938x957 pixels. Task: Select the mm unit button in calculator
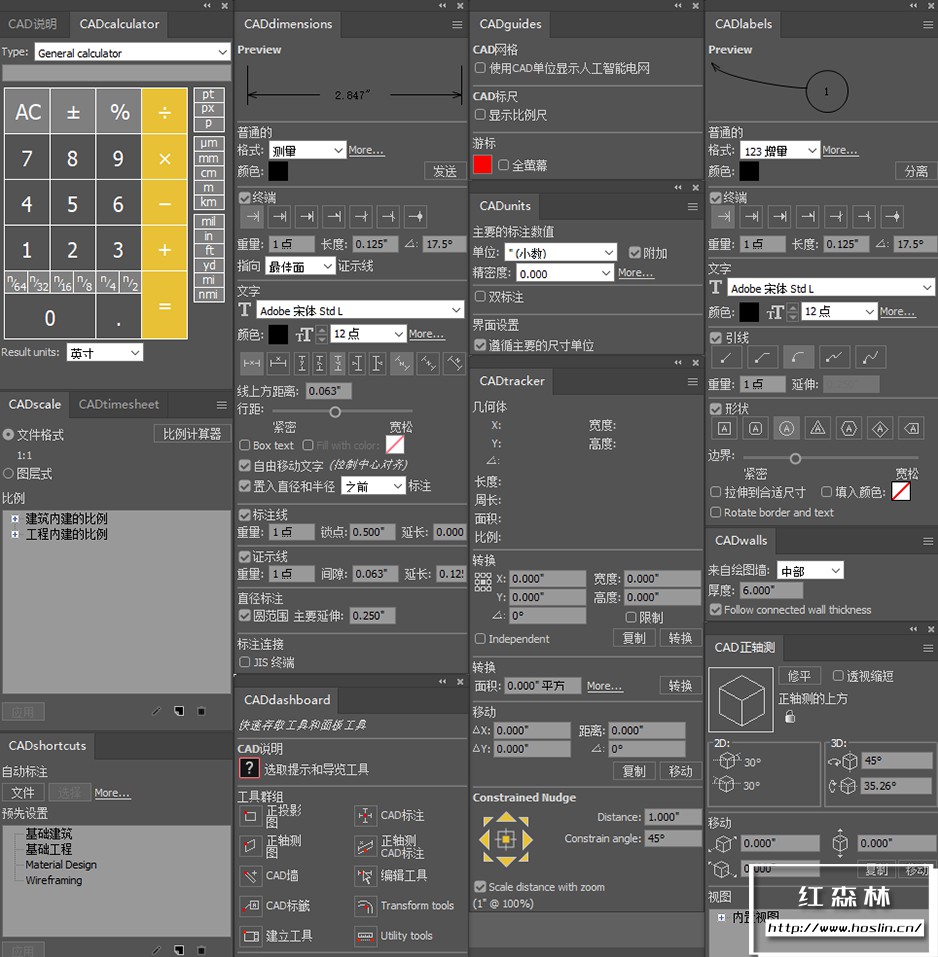(209, 158)
